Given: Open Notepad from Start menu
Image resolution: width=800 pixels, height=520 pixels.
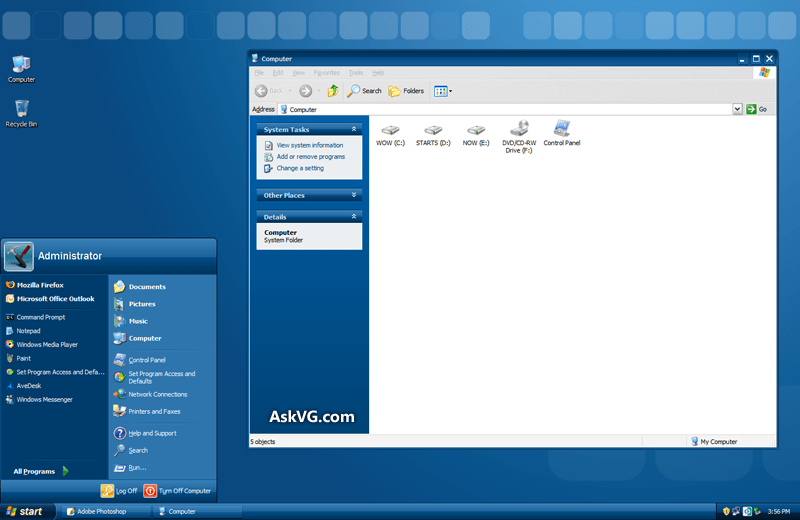Looking at the screenshot, I should pos(23,331).
